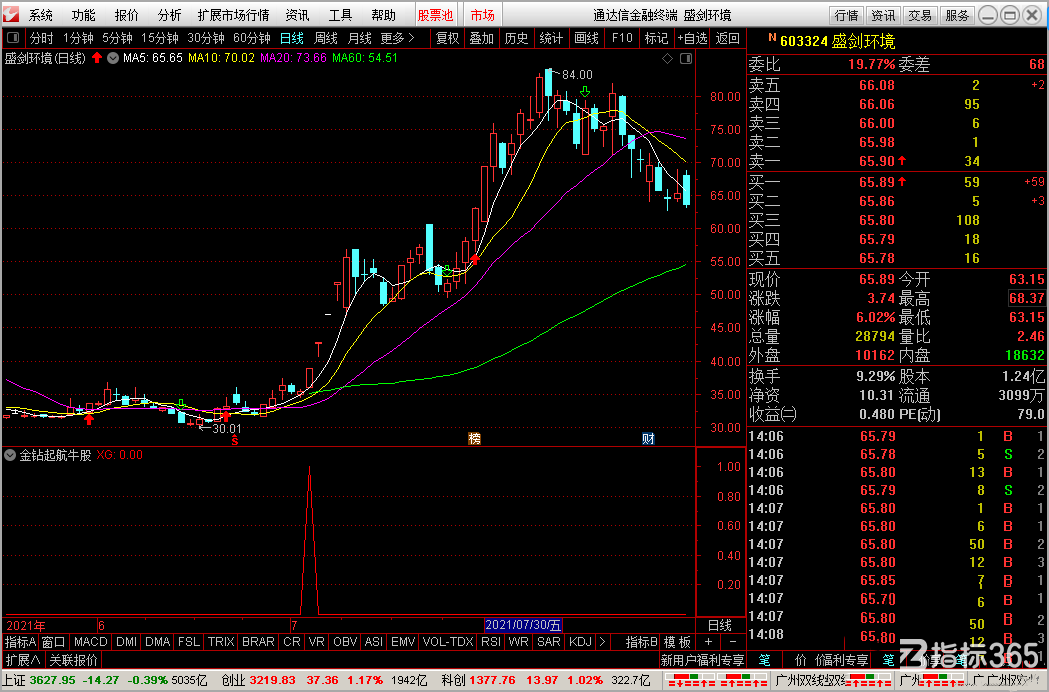Screen dimensions: 1049x692
Task: Click the 行情 button in title bar
Action: click(847, 15)
